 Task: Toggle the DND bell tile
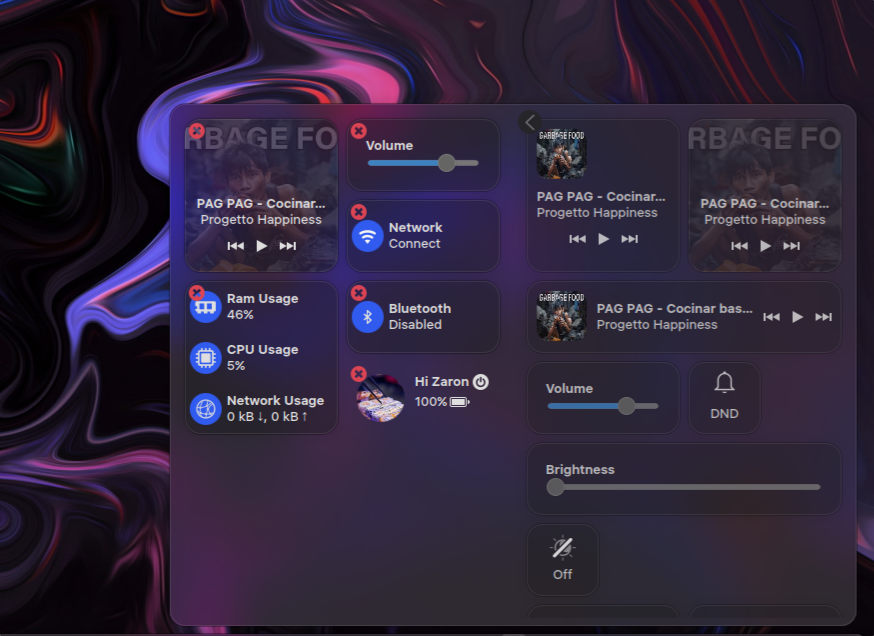pos(725,397)
